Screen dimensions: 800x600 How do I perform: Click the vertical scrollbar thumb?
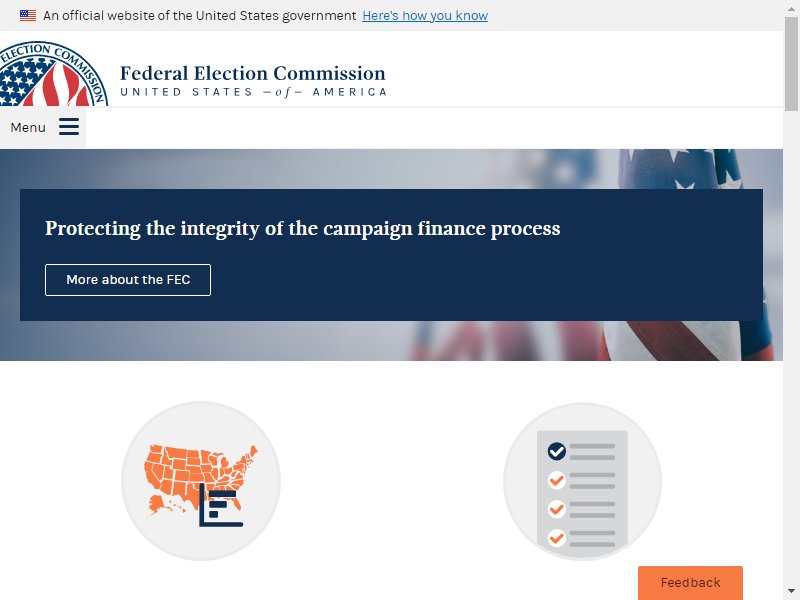[791, 63]
